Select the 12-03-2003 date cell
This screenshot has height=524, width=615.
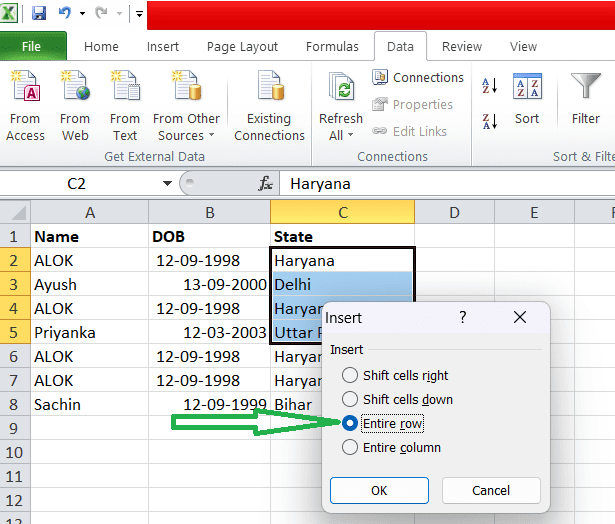point(210,333)
